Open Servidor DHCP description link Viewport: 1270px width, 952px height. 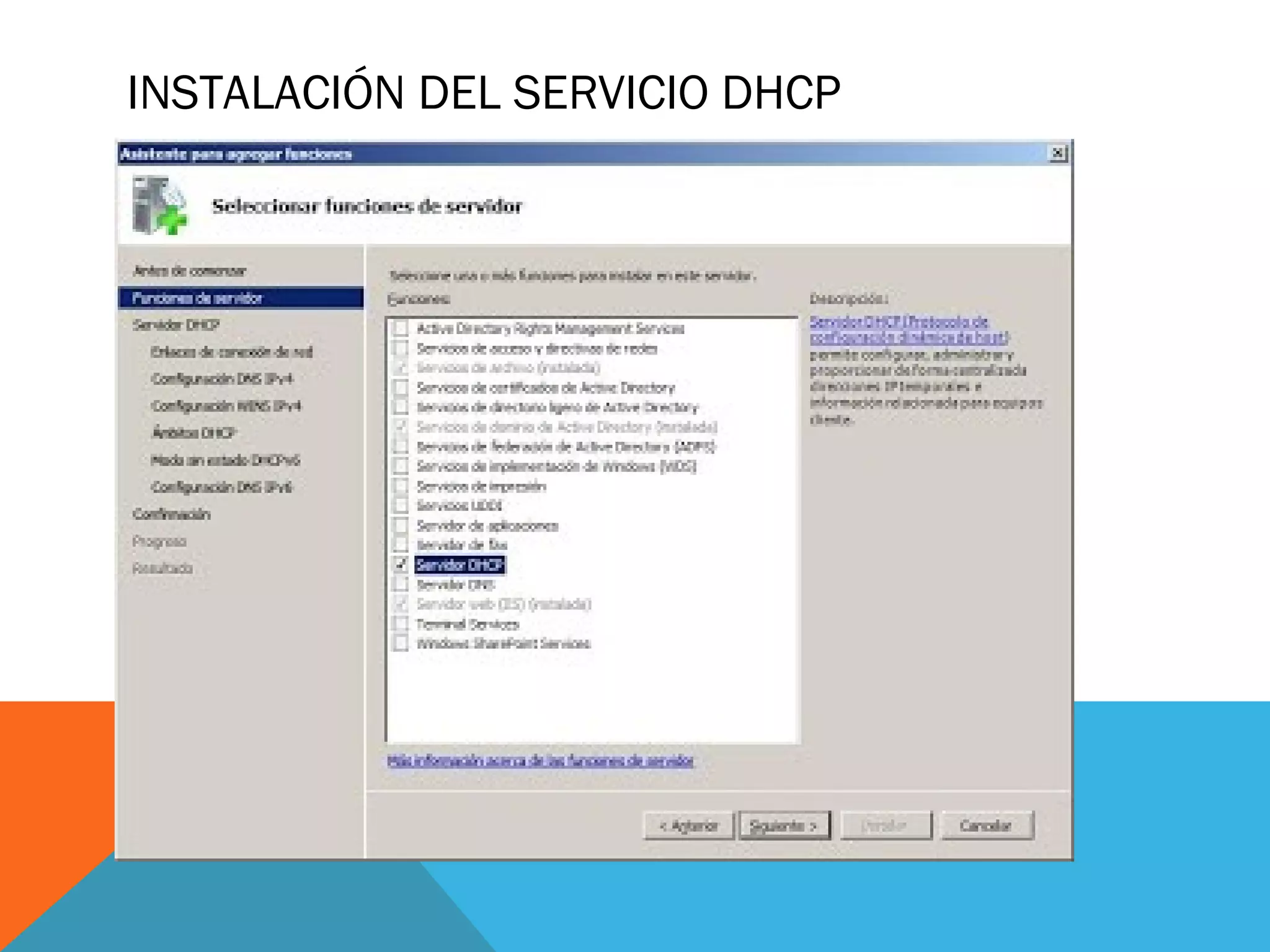[x=909, y=330]
